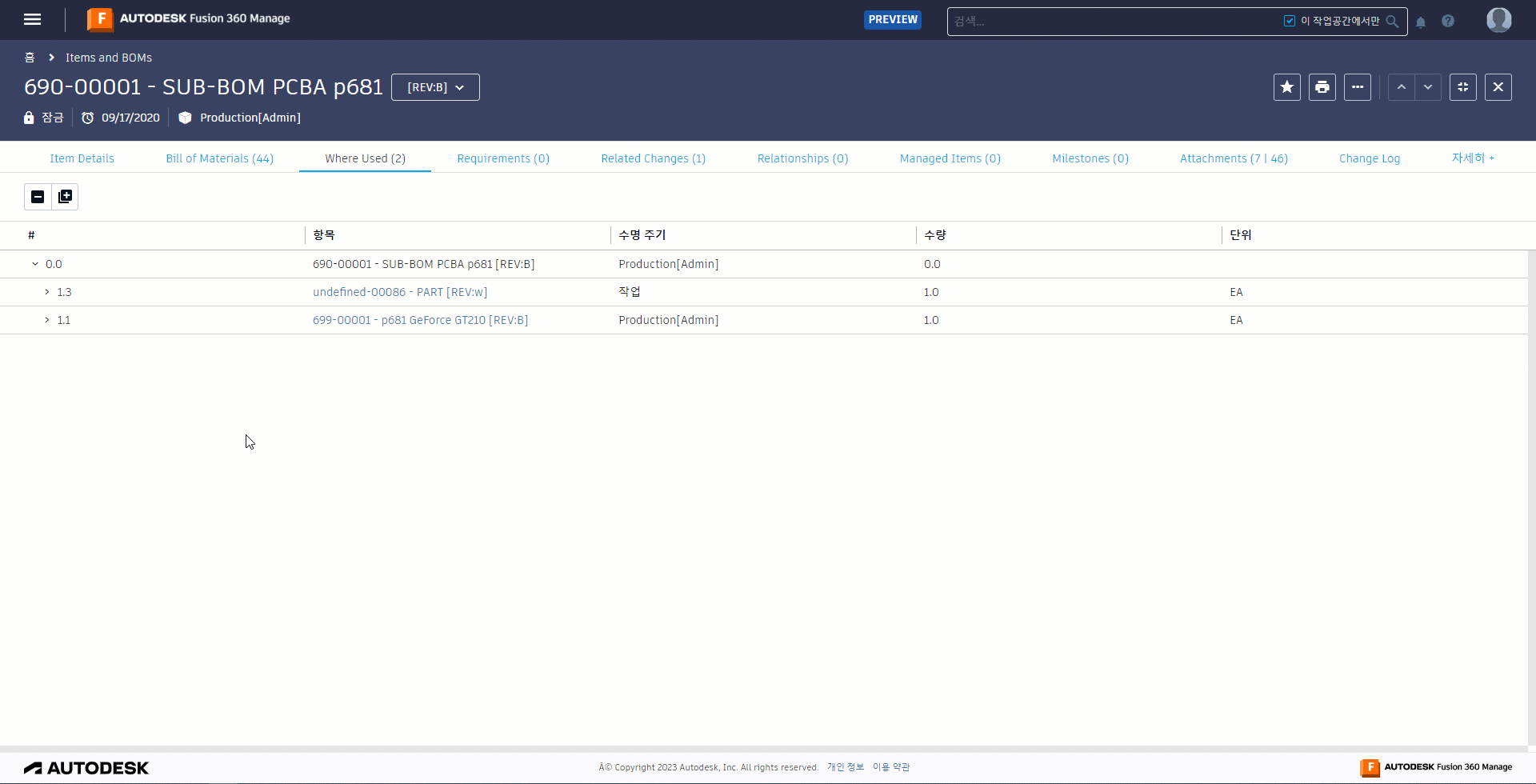Select the Where Used (2) tab
Viewport: 1536px width, 784px height.
366,158
